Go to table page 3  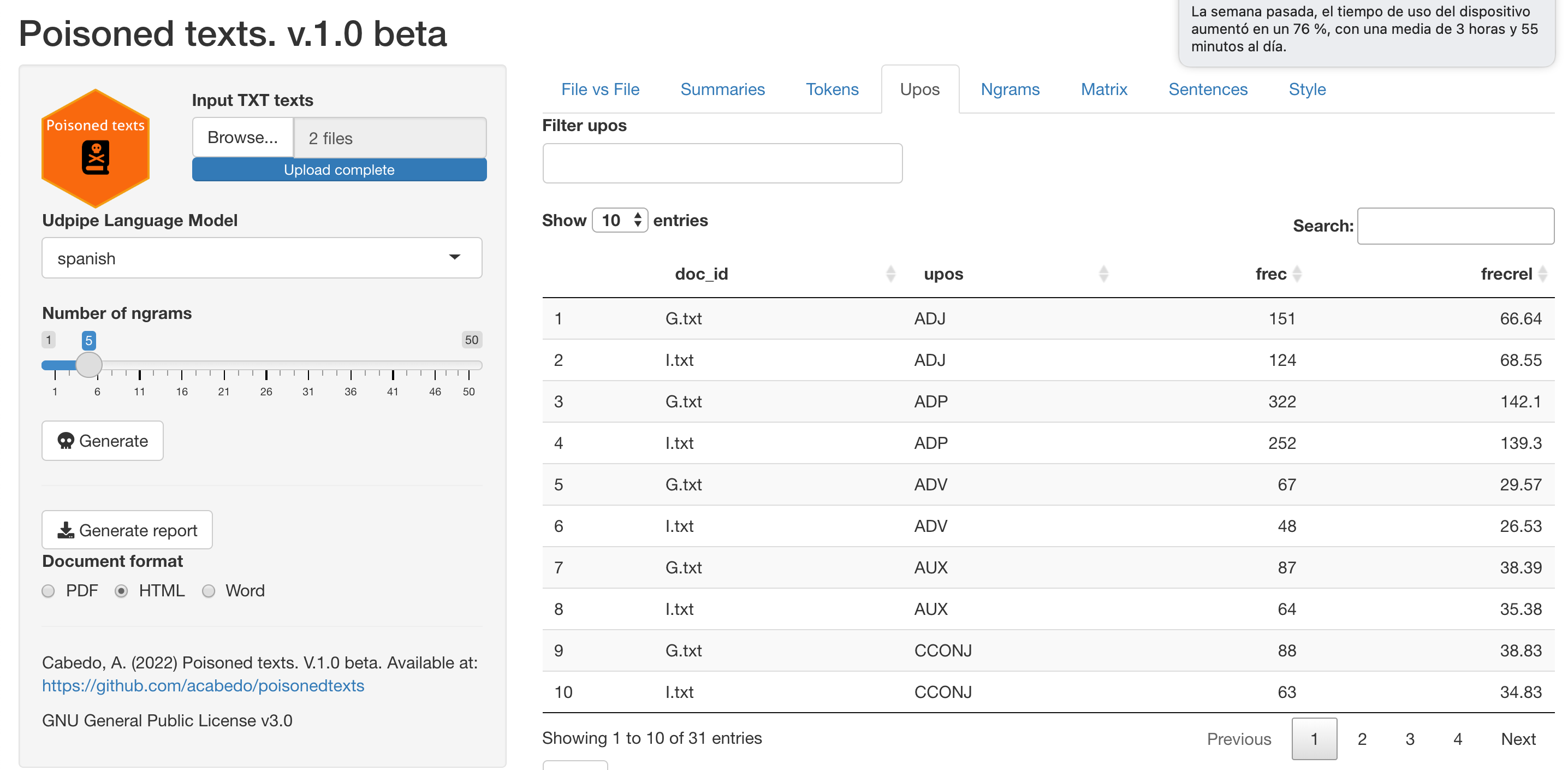click(x=1410, y=739)
